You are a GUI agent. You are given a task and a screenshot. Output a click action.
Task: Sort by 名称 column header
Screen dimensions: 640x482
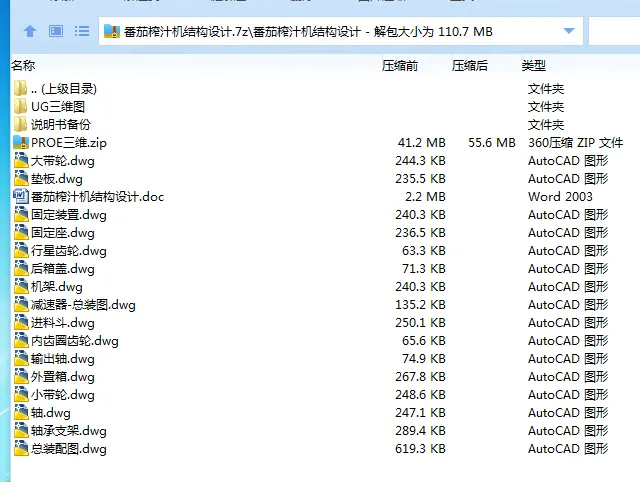[x=23, y=65]
